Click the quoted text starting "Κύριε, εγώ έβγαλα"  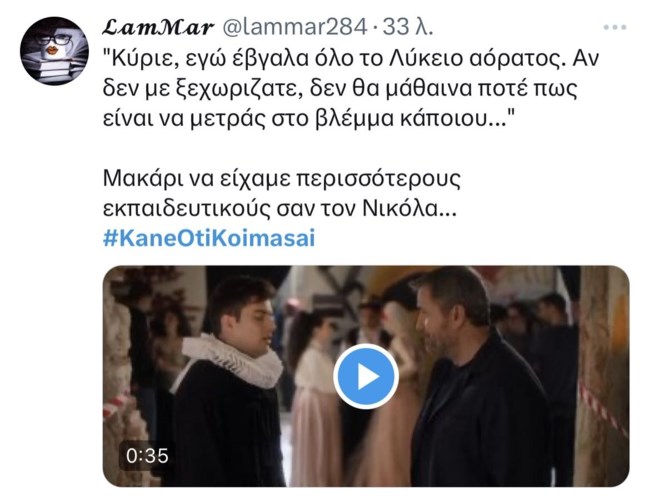tap(351, 88)
